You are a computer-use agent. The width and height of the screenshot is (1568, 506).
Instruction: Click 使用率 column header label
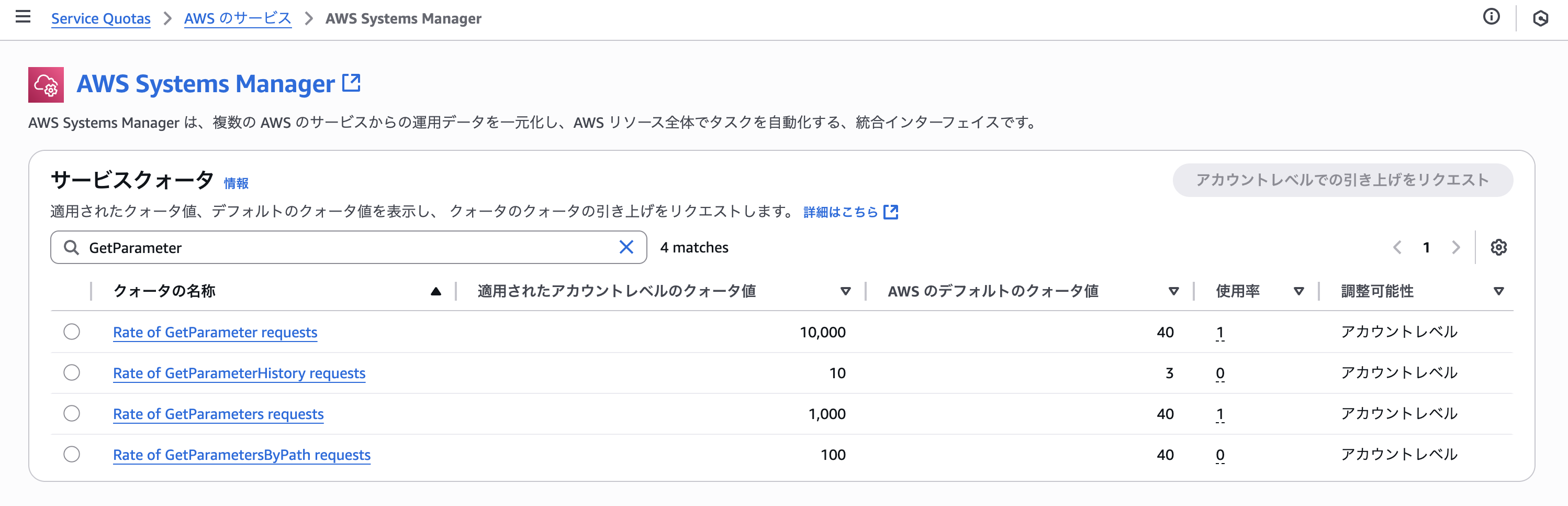[1237, 291]
